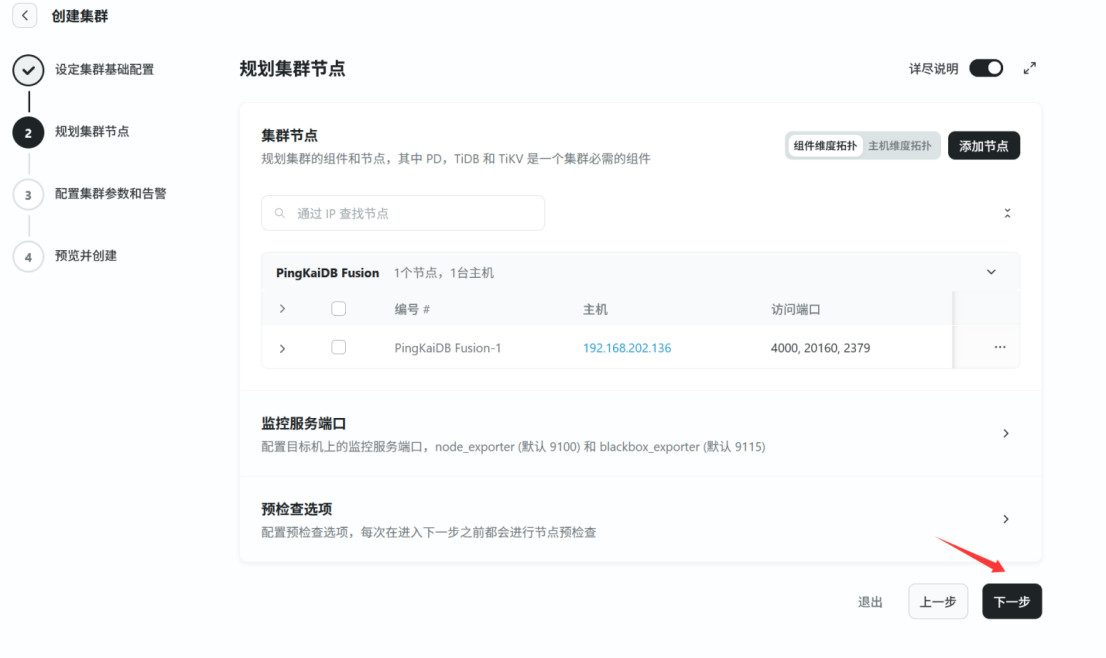Image resolution: width=1106 pixels, height=658 pixels.
Task: Click the collapse-all double chevron icon
Action: click(x=1007, y=213)
